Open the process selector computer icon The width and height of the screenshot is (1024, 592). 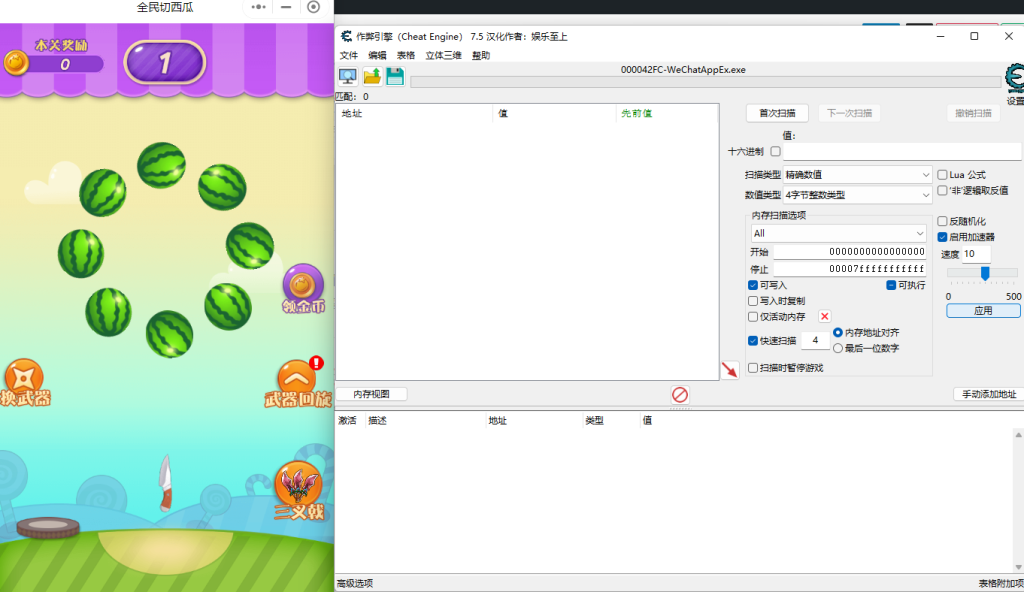[347, 76]
